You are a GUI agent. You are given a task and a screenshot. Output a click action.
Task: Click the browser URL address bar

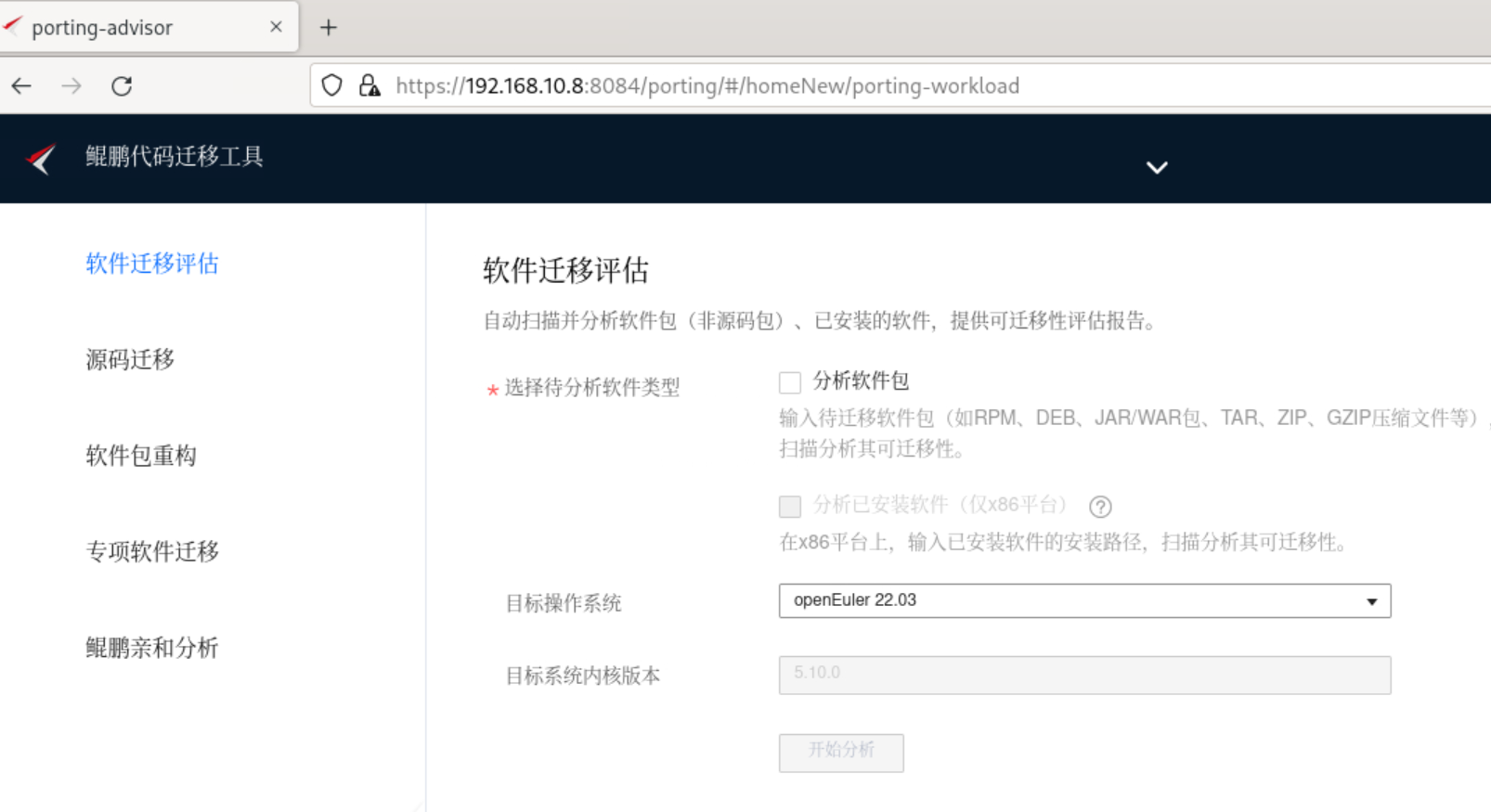coord(901,86)
